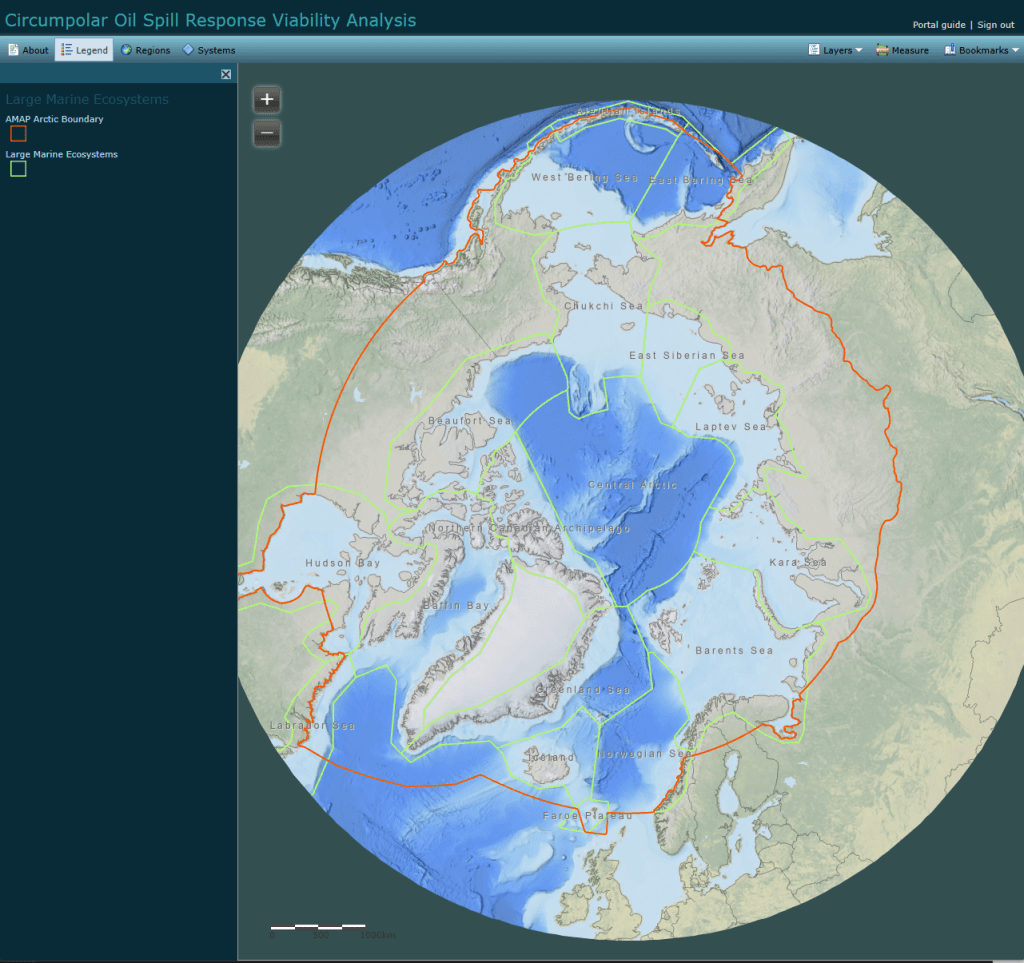1024x963 pixels.
Task: Open the Measure tool
Action: click(x=902, y=50)
